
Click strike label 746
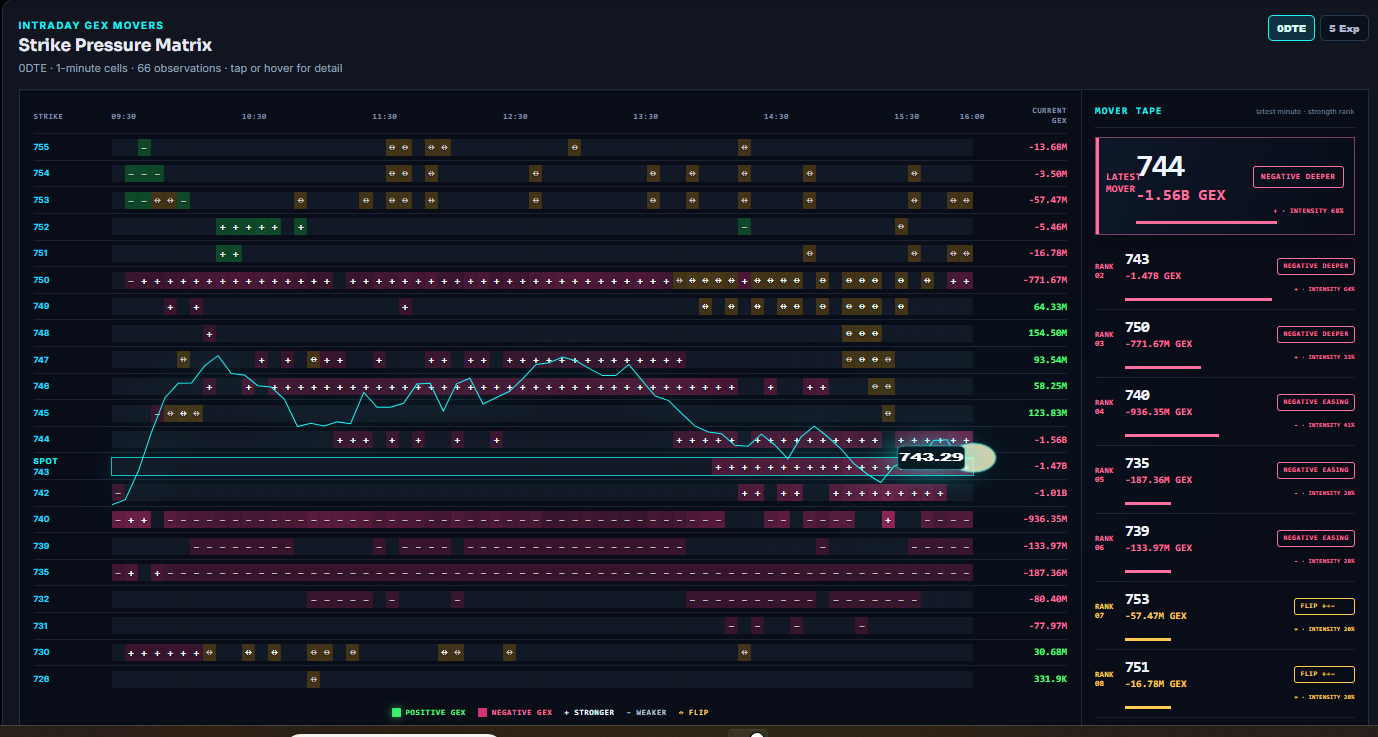pyautogui.click(x=41, y=386)
